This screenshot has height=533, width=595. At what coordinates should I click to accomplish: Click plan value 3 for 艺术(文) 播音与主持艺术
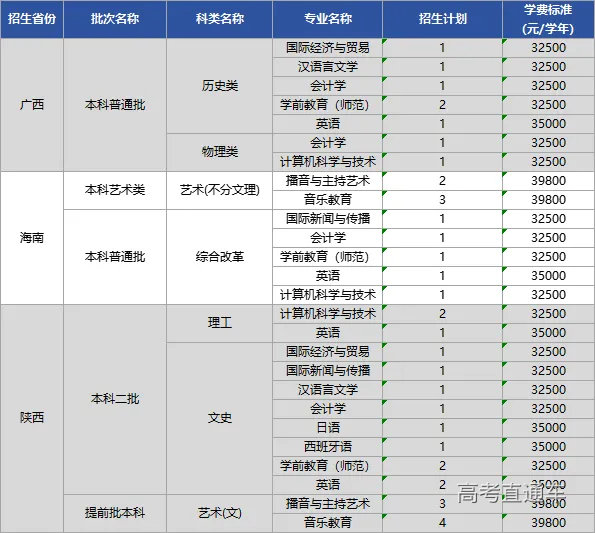pos(442,504)
